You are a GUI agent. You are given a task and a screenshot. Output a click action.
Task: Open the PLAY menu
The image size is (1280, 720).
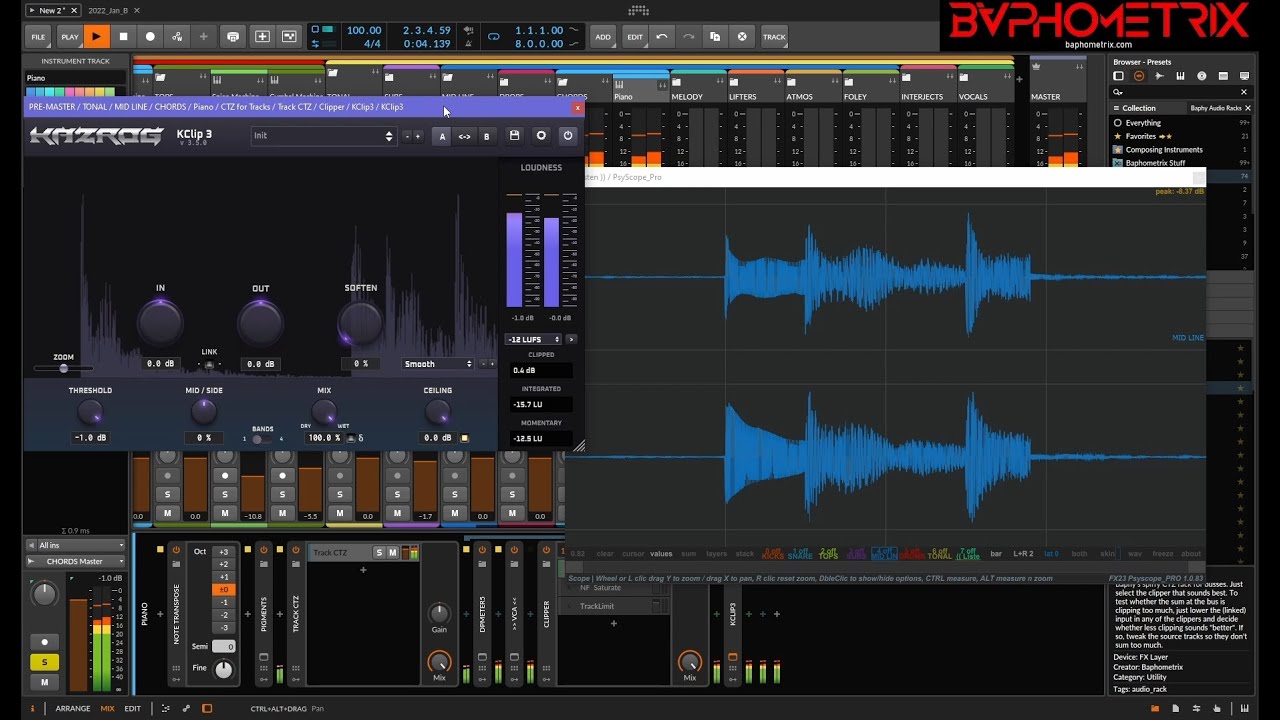(69, 37)
